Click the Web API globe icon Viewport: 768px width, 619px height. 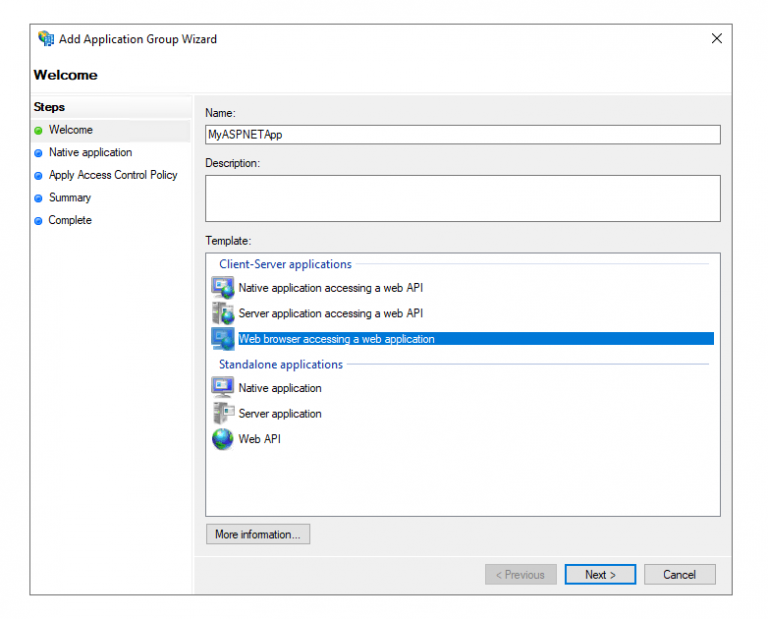[x=222, y=439]
